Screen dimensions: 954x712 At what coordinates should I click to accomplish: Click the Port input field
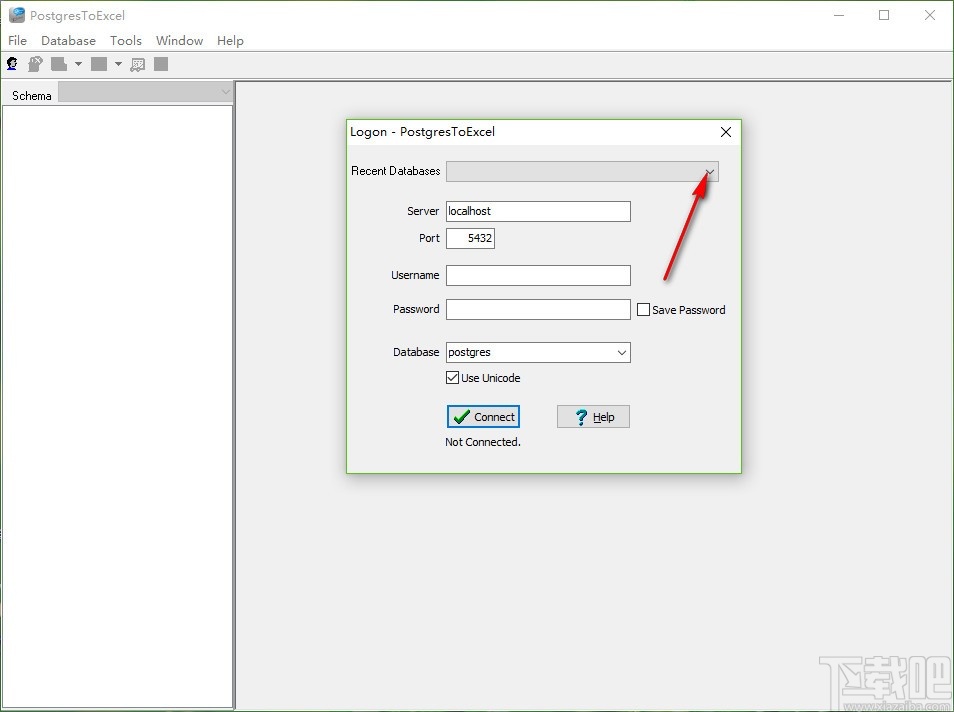(x=470, y=238)
